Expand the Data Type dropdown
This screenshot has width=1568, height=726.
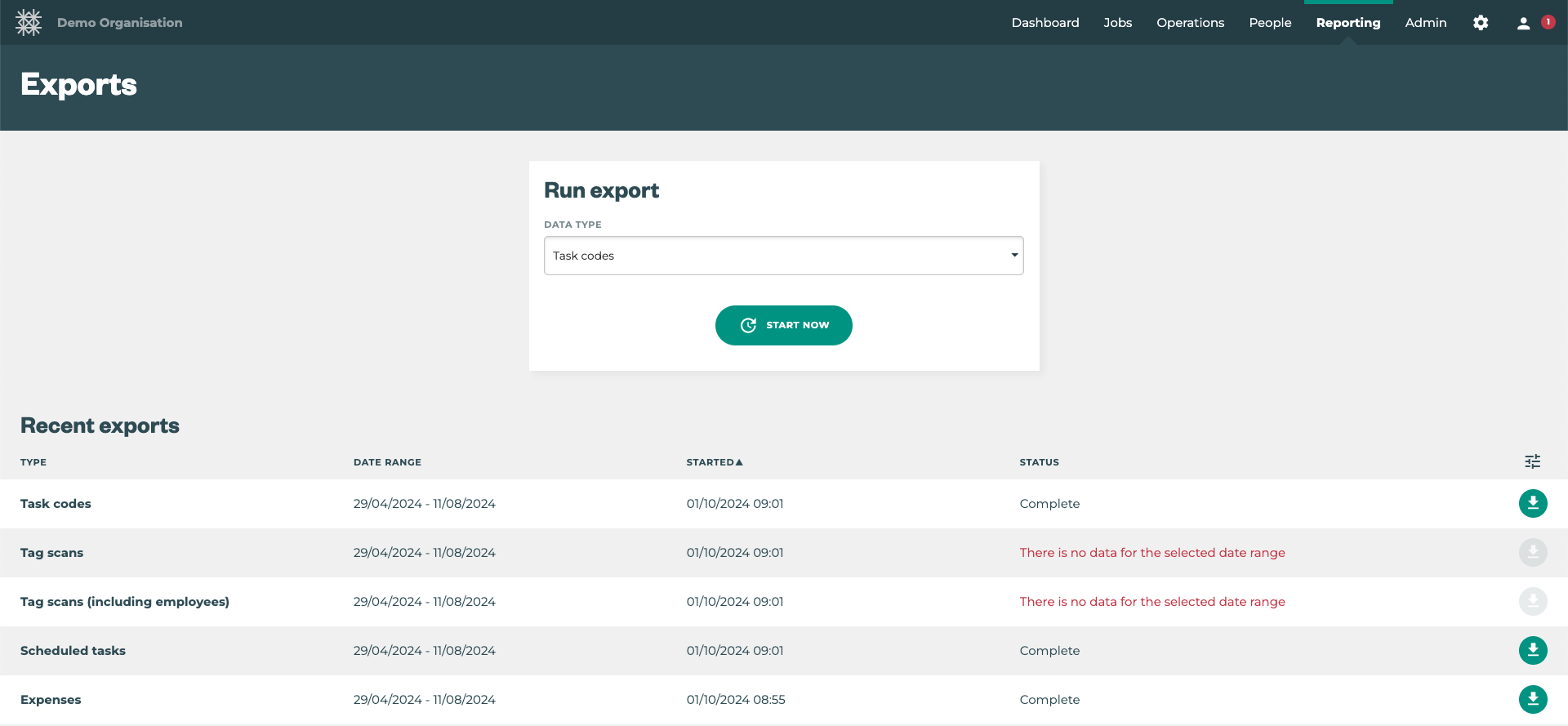click(x=783, y=256)
